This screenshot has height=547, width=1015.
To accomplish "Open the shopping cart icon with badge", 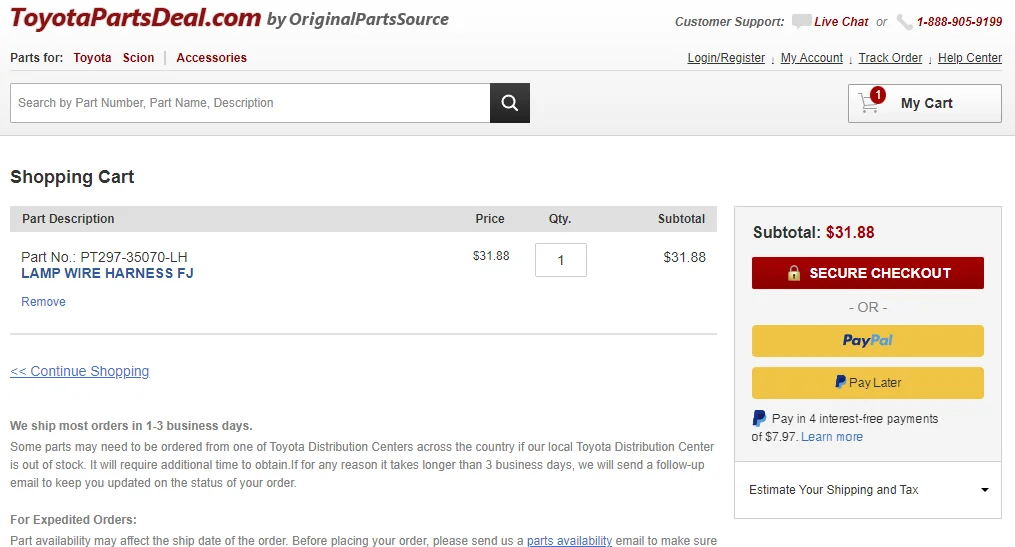I will pyautogui.click(x=871, y=102).
